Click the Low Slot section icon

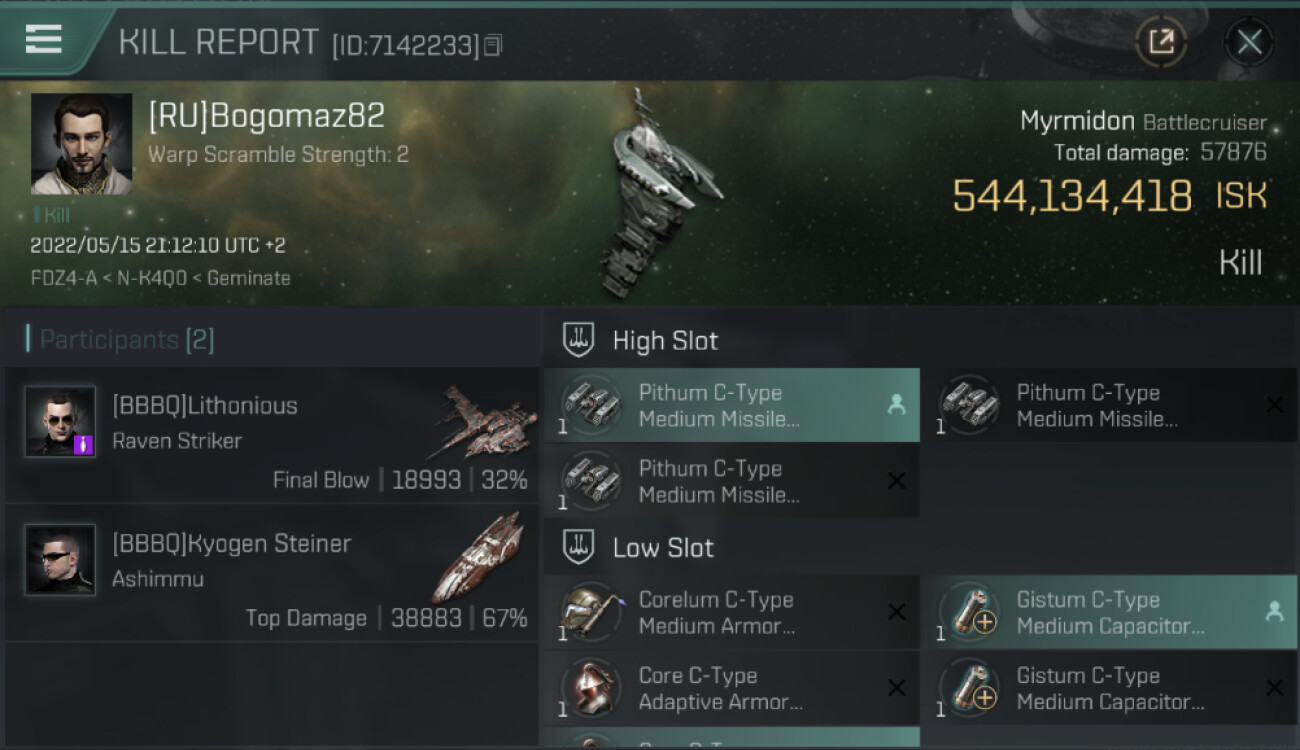pos(578,547)
